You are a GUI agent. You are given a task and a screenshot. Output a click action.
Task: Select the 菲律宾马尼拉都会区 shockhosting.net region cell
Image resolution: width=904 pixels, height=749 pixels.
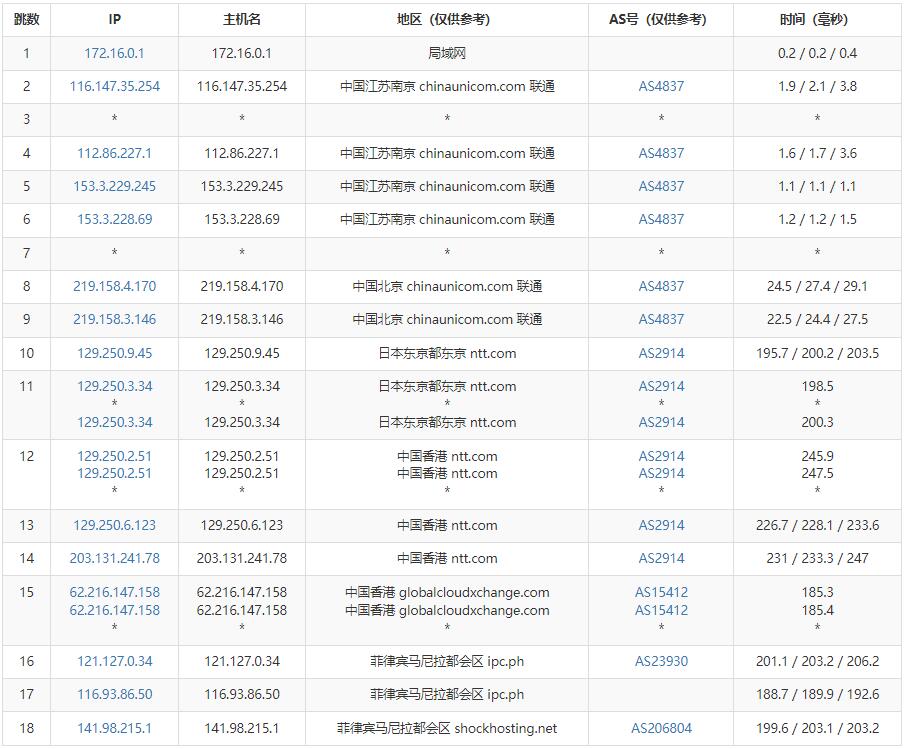[447, 728]
